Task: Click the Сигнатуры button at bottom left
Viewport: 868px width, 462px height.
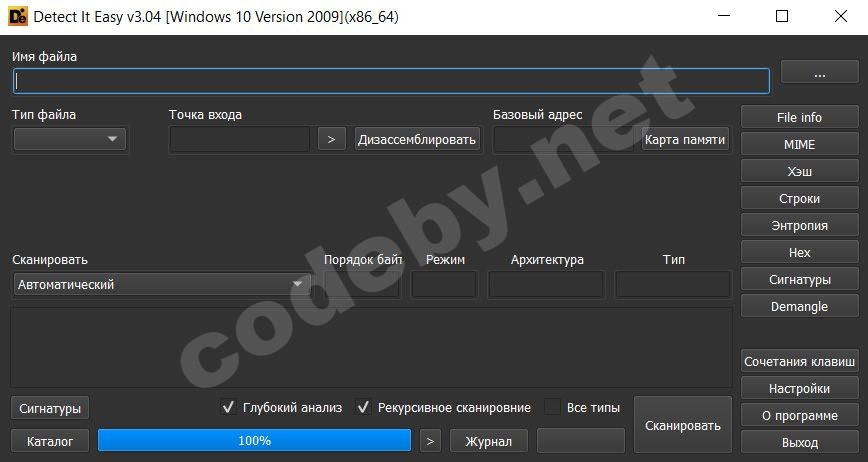Action: coord(50,408)
